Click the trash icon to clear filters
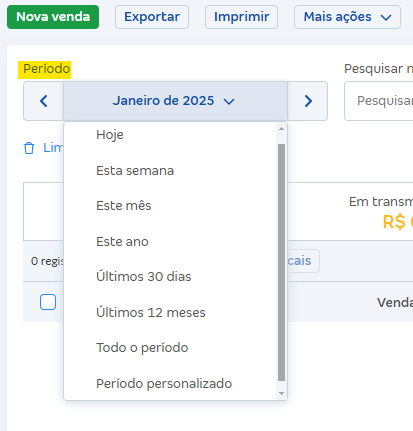This screenshot has width=413, height=431. click(29, 148)
